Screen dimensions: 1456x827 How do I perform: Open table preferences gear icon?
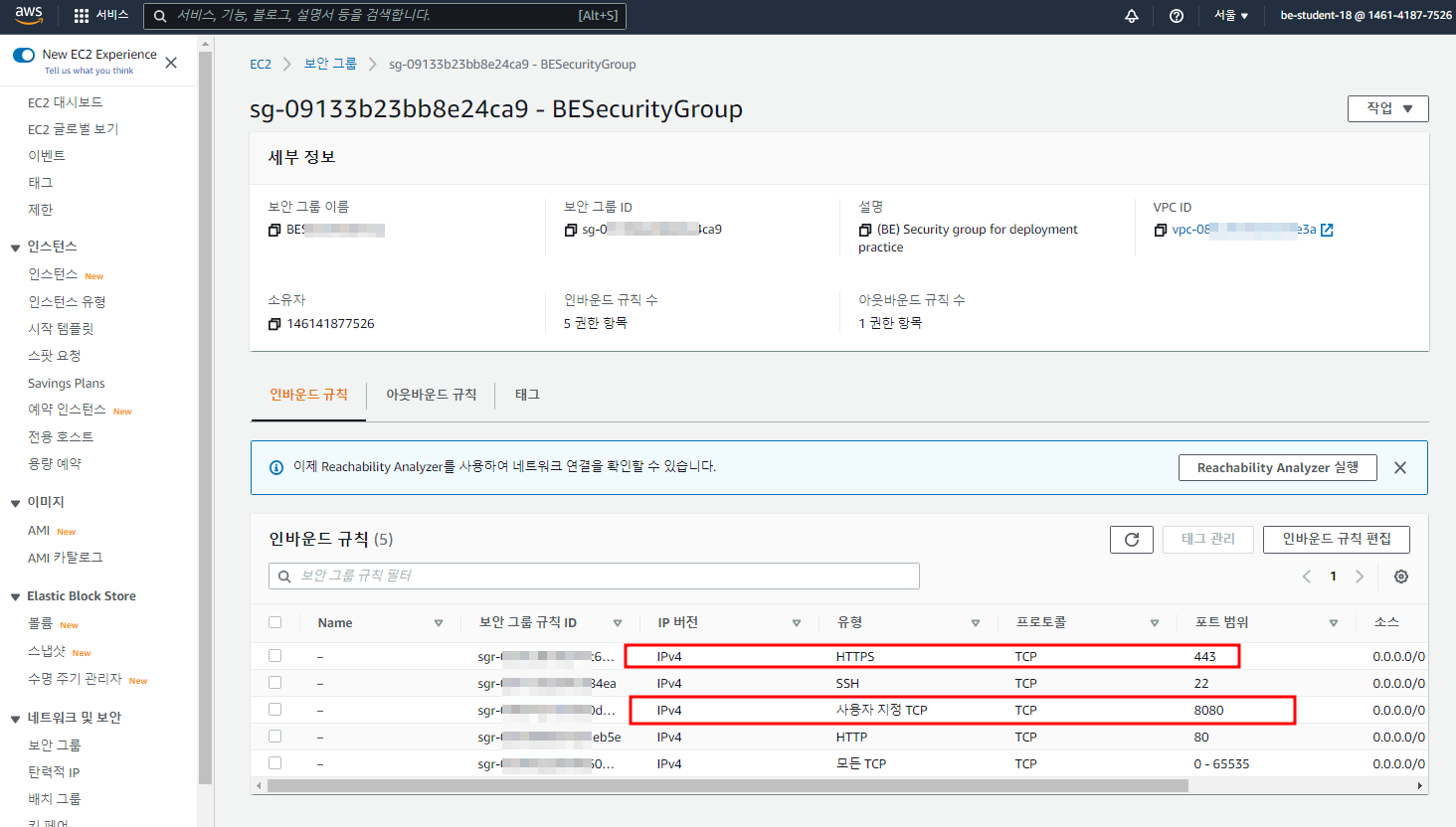1401,577
